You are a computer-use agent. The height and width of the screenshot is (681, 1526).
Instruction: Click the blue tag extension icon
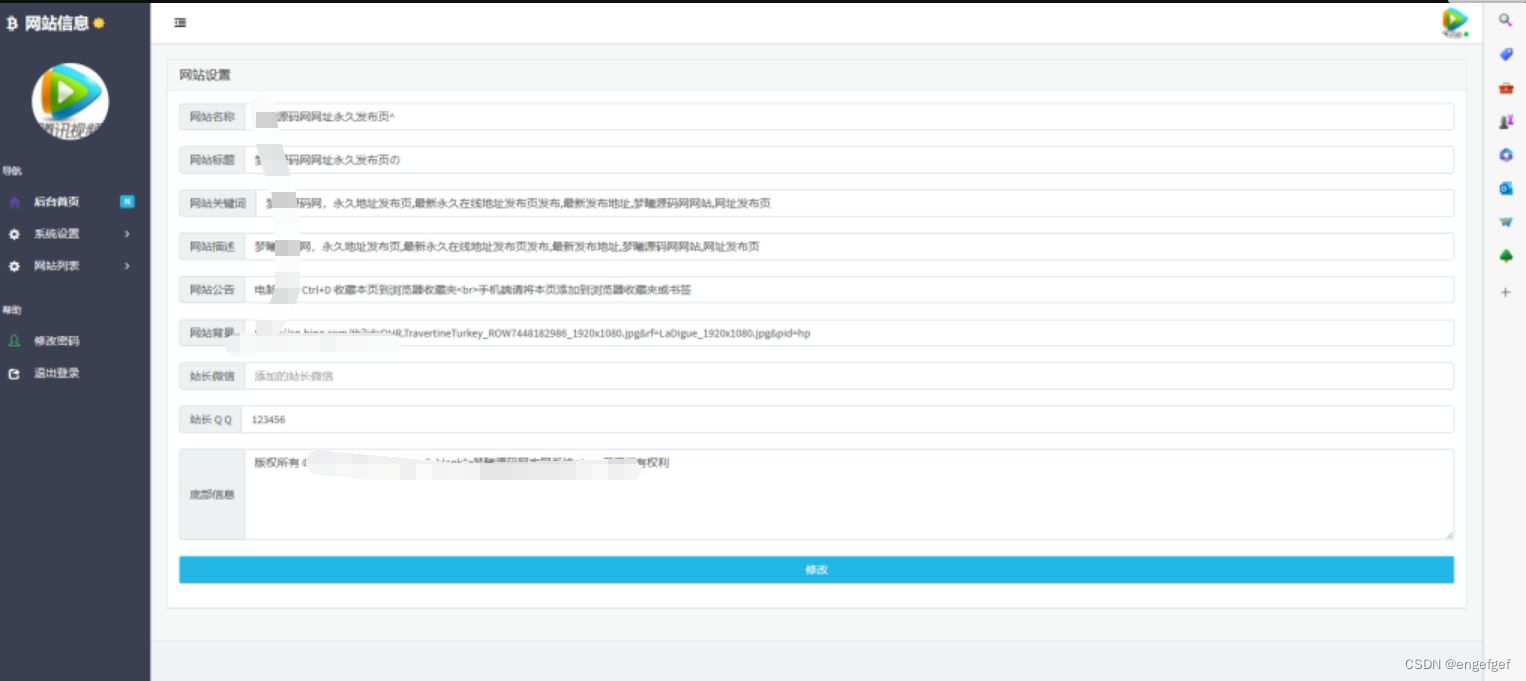[x=1505, y=54]
